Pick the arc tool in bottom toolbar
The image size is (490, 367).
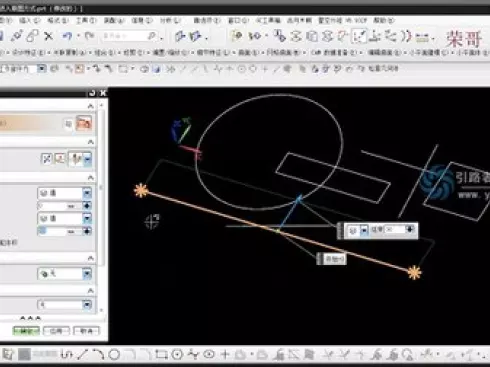[x=98, y=355]
